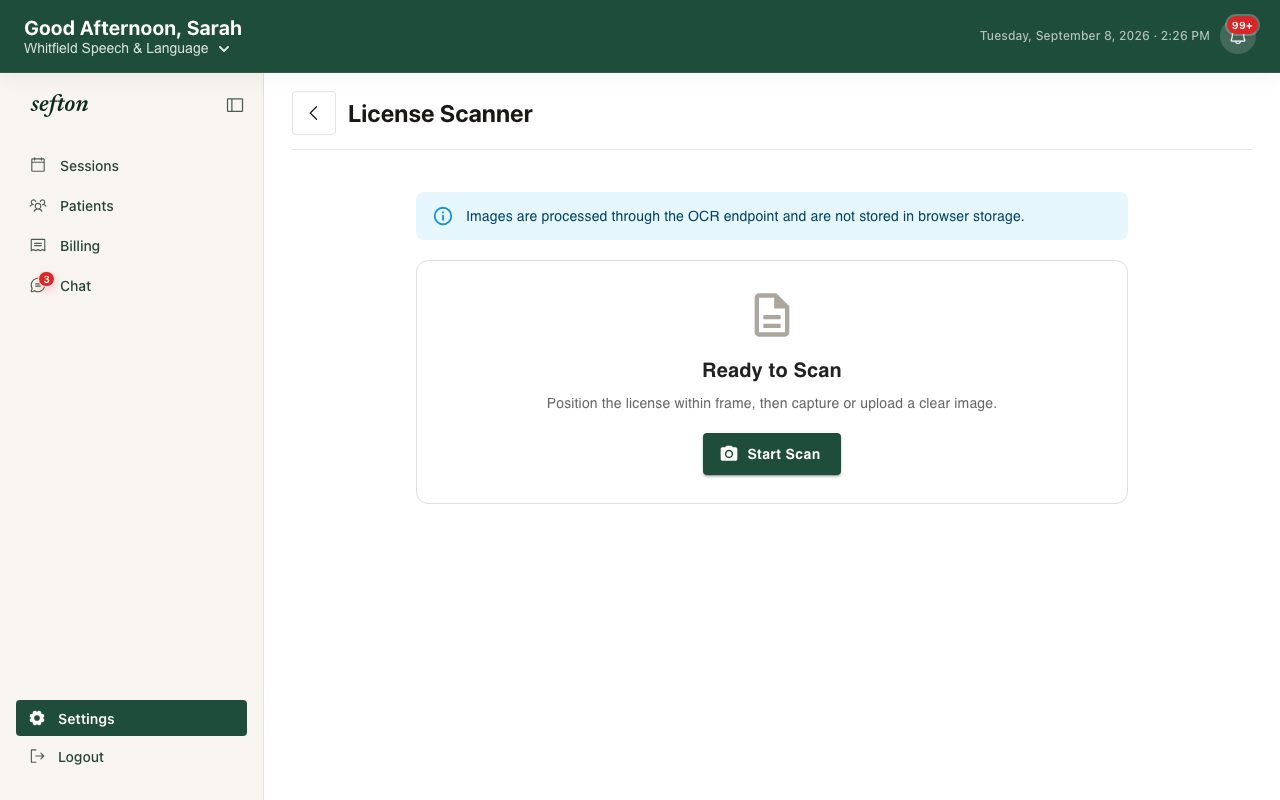The image size is (1280, 800).
Task: Expand Whitfield Speech & Language practice switcher
Action: coord(127,49)
